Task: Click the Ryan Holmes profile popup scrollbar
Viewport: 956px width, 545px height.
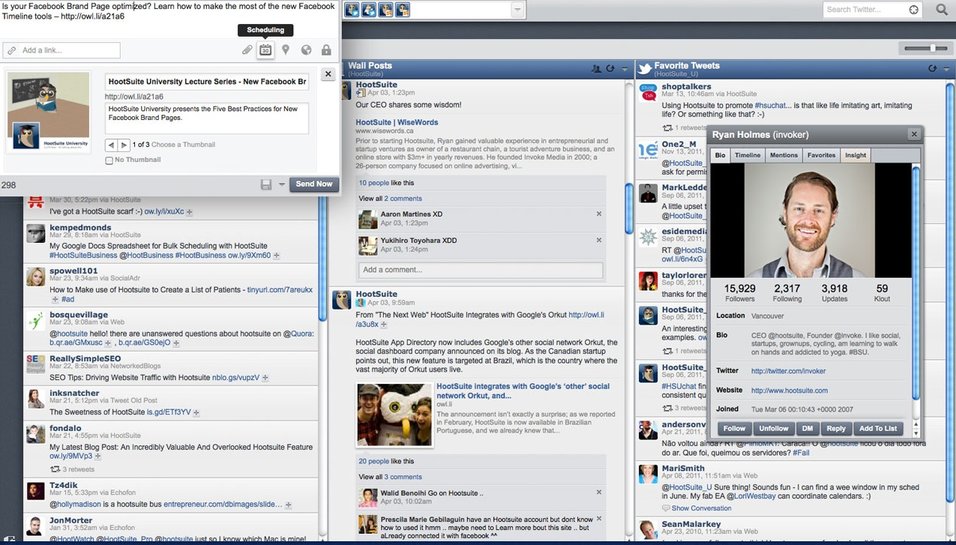Action: pos(915,283)
